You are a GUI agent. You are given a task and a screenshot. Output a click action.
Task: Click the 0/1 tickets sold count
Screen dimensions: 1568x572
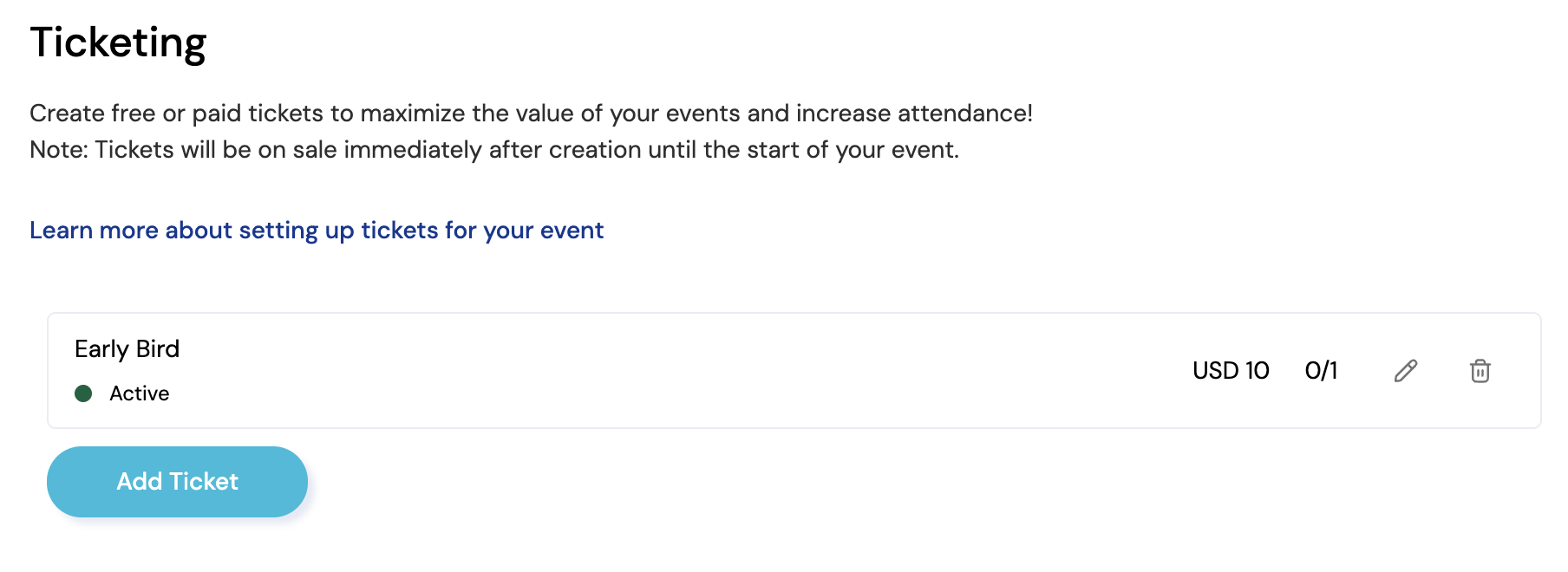1321,371
